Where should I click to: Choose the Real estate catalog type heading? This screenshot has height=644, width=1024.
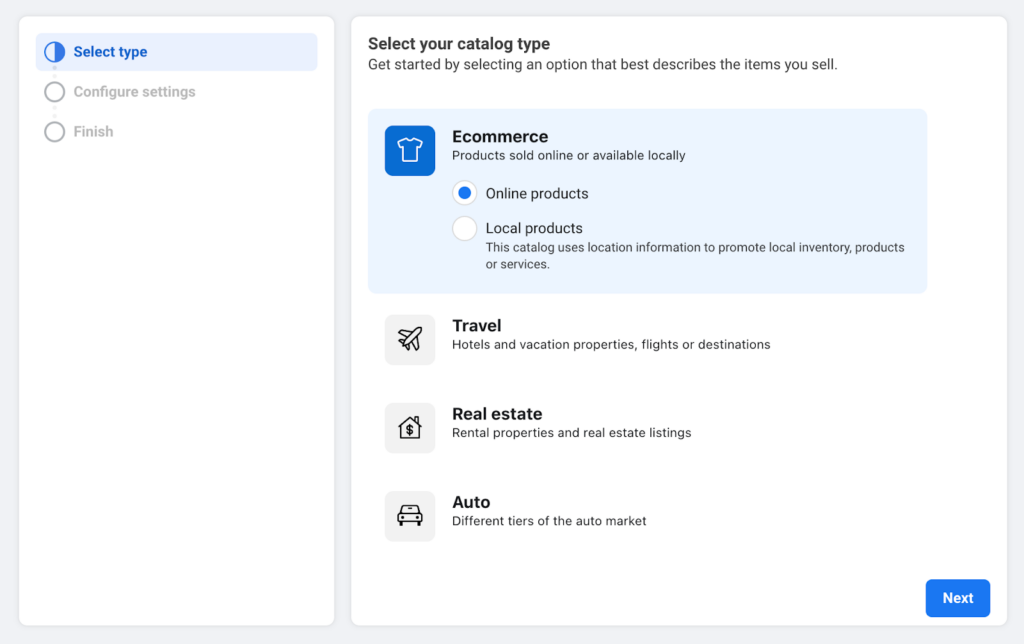click(497, 413)
